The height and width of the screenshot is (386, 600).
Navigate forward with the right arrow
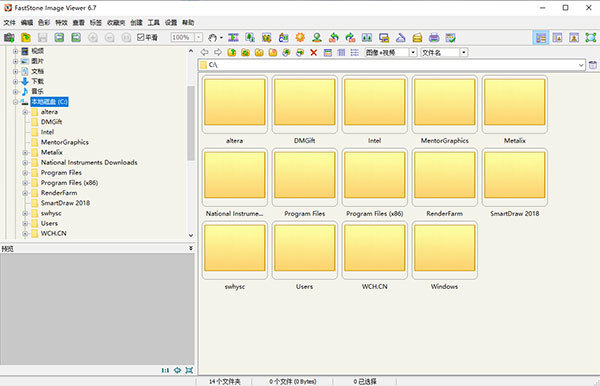[218, 52]
